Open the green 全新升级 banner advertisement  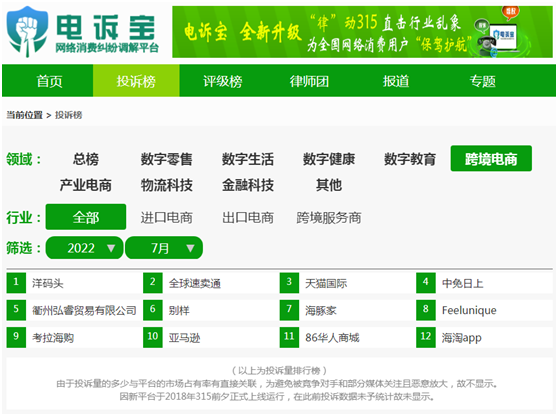[x=362, y=32]
